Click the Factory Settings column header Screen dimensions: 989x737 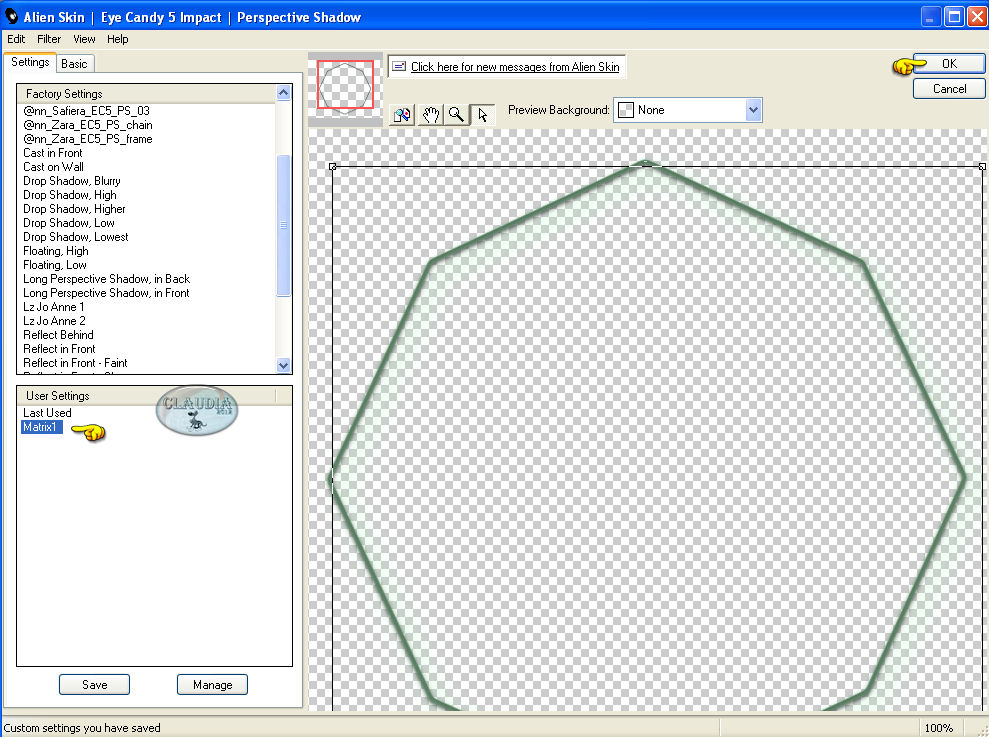click(146, 94)
